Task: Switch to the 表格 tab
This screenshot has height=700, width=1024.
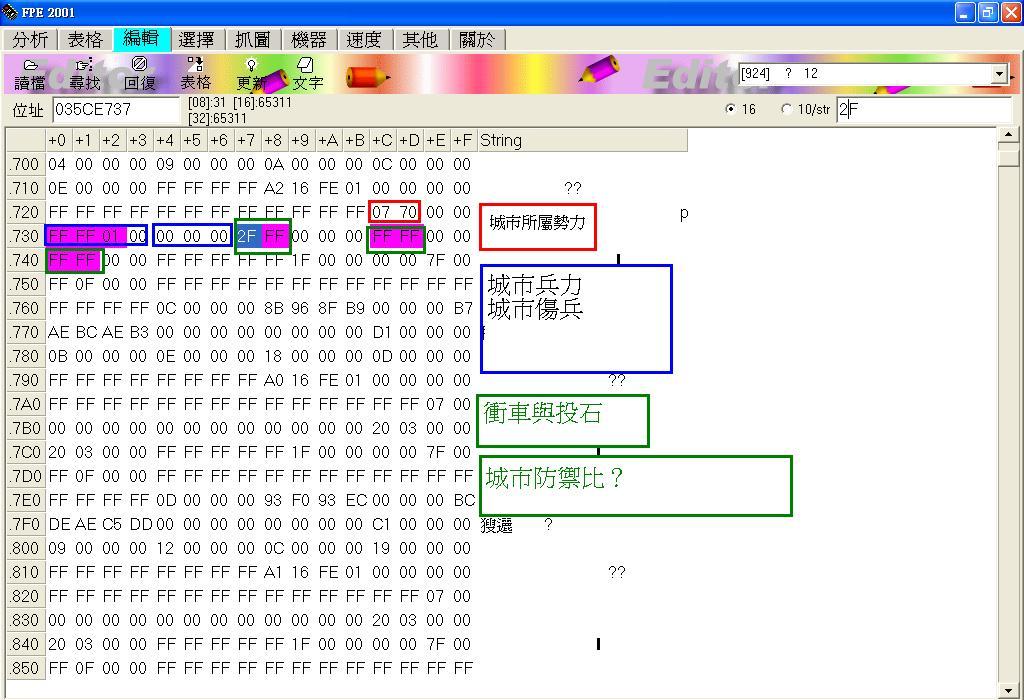Action: [x=86, y=40]
